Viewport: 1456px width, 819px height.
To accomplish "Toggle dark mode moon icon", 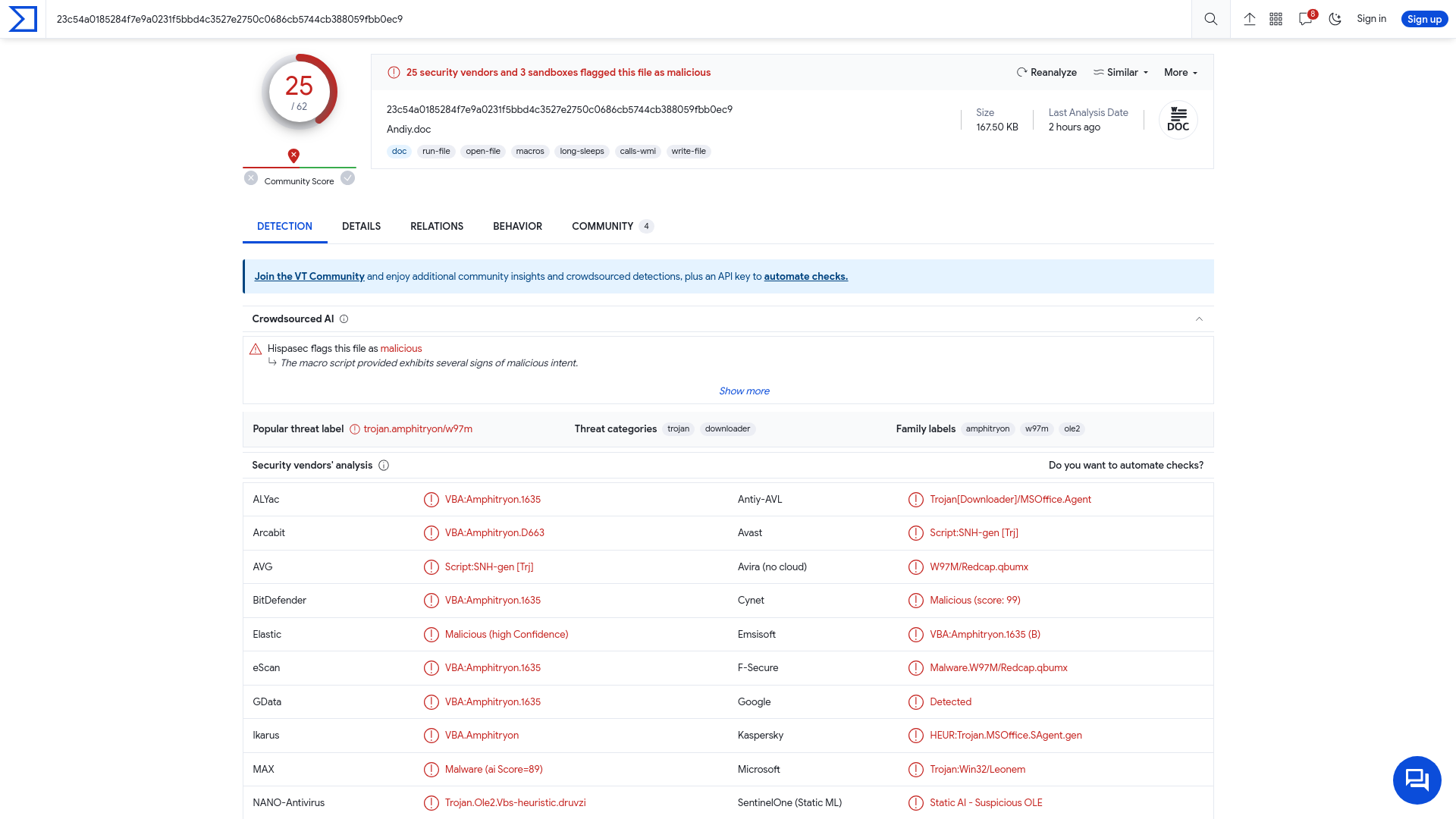I will pos(1335,19).
